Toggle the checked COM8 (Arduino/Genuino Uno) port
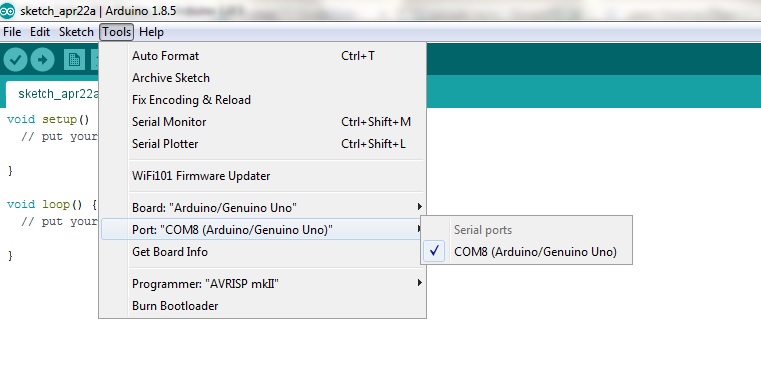 (527, 252)
